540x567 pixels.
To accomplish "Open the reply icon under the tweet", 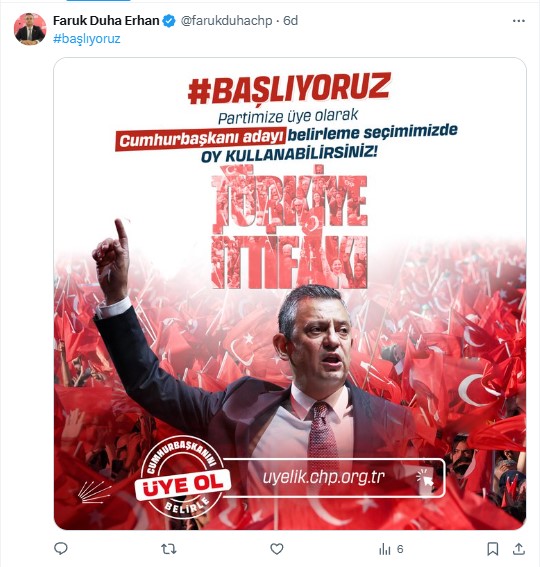I will 61,549.
